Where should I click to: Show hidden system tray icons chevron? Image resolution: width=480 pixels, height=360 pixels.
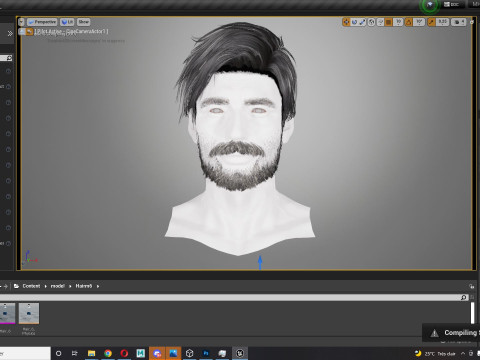coord(463,353)
